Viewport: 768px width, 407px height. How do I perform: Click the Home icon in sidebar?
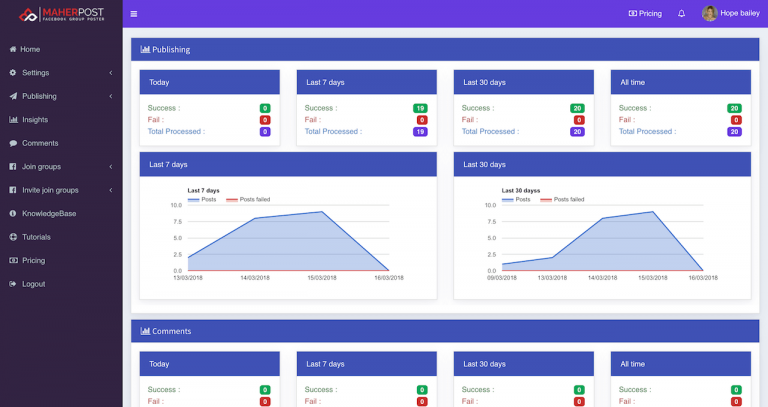pos(13,49)
